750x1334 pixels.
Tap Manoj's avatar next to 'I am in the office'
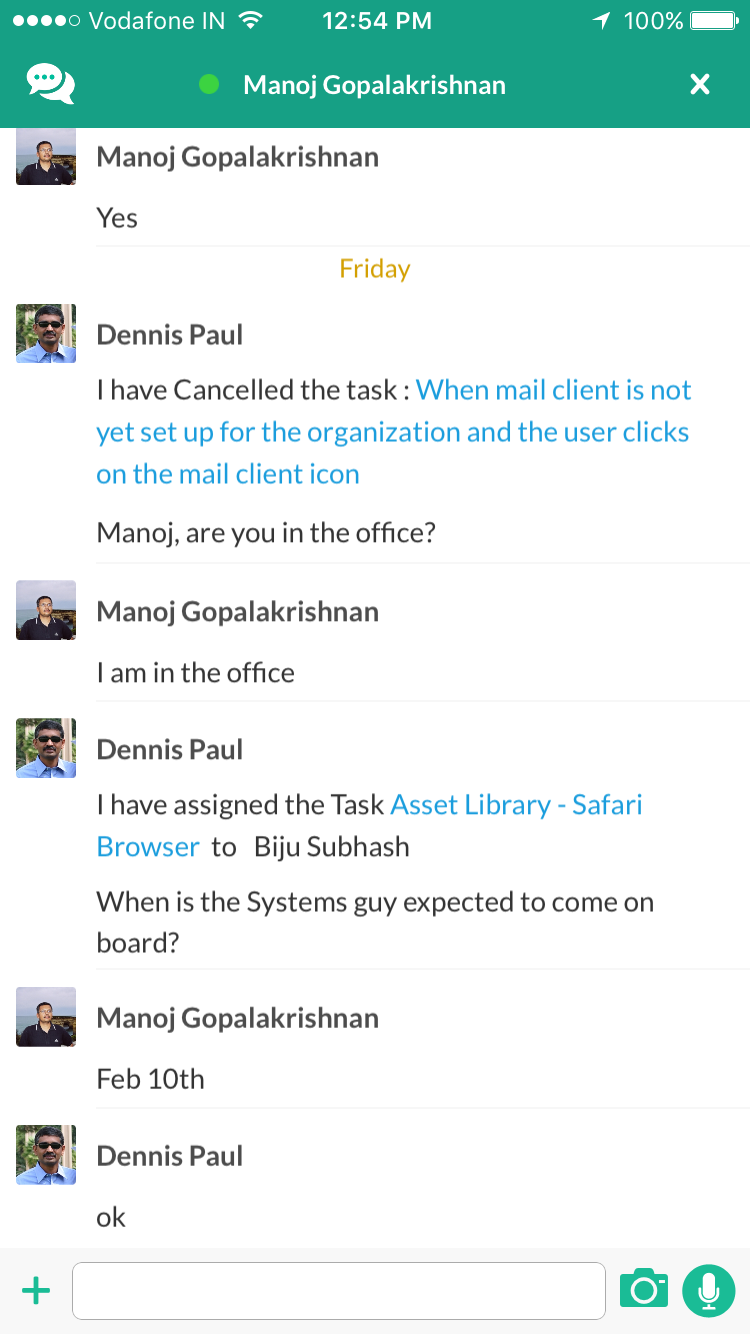[46, 610]
